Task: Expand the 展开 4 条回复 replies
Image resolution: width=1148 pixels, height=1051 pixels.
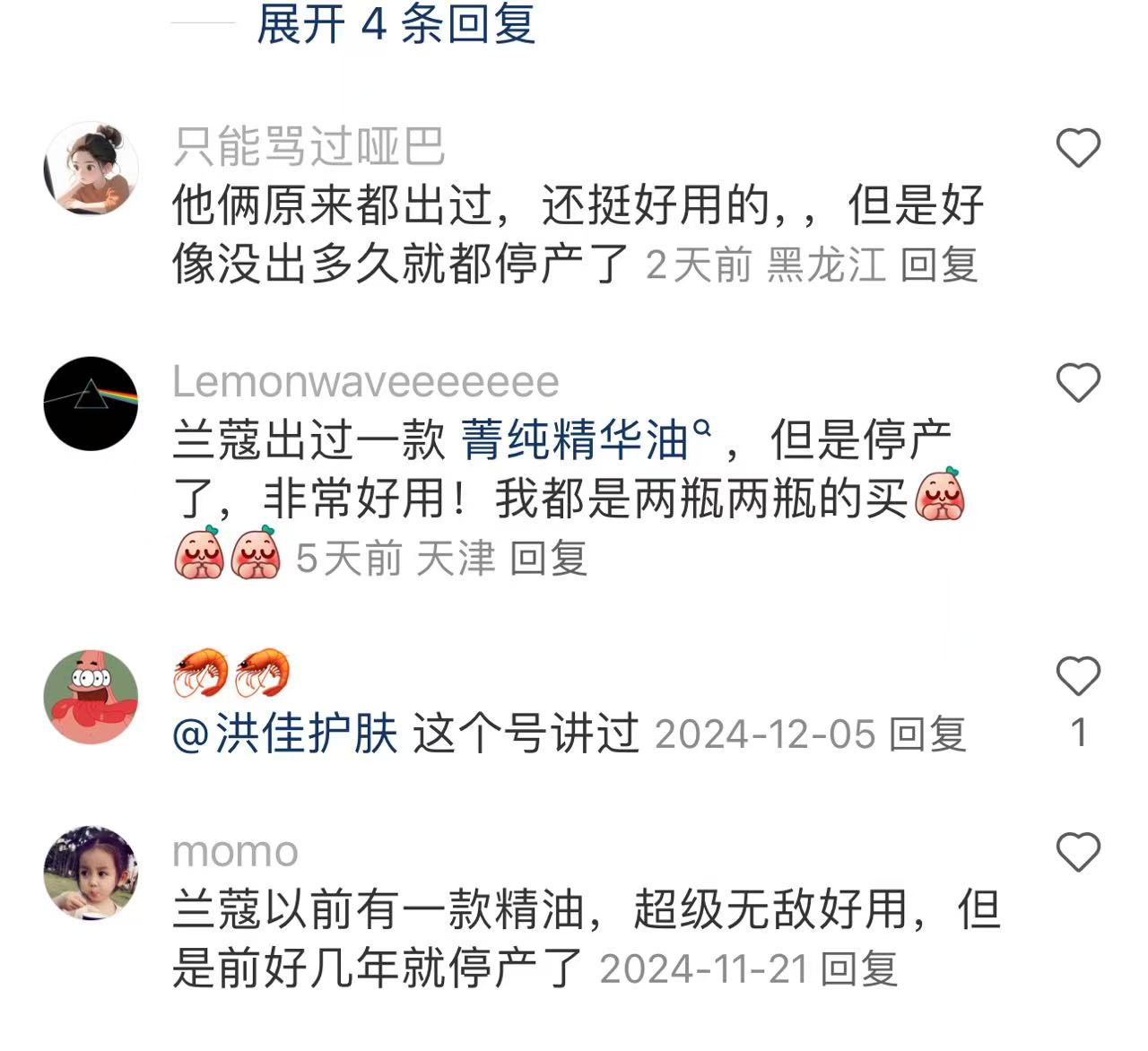Action: [x=396, y=23]
